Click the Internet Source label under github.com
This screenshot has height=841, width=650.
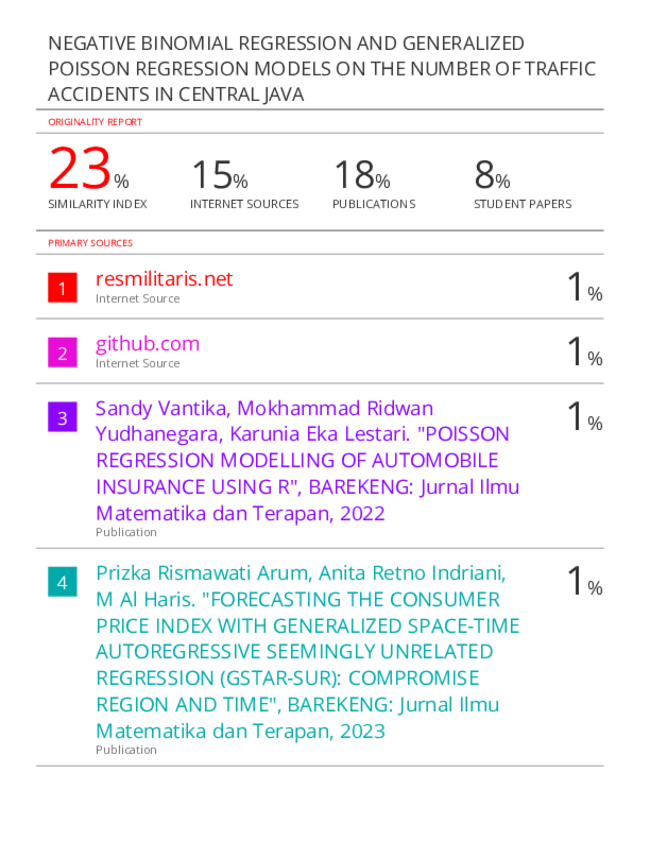pos(137,363)
